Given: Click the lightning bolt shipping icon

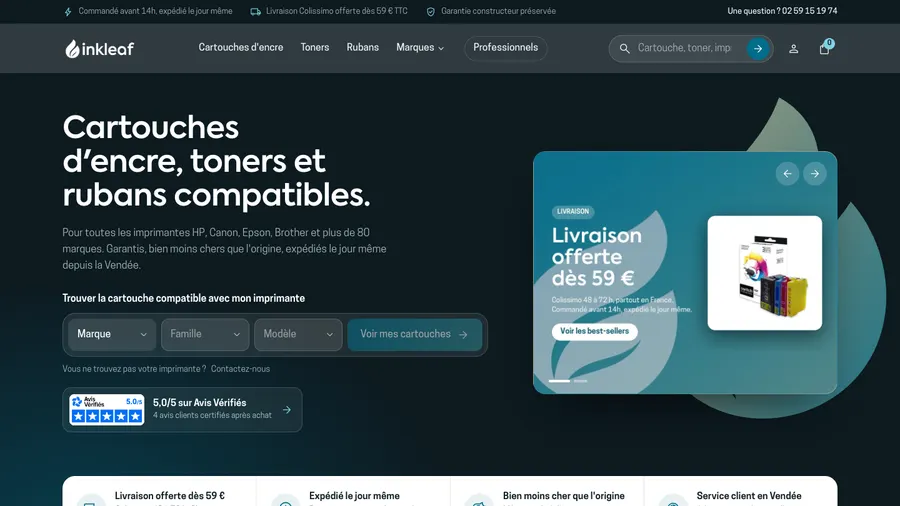Looking at the screenshot, I should tap(68, 11).
